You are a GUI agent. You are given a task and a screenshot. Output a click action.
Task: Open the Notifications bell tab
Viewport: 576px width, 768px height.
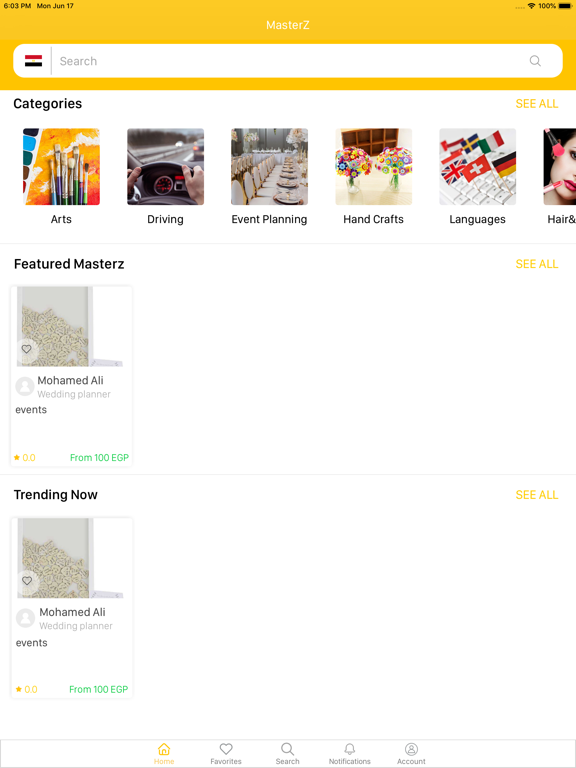350,753
